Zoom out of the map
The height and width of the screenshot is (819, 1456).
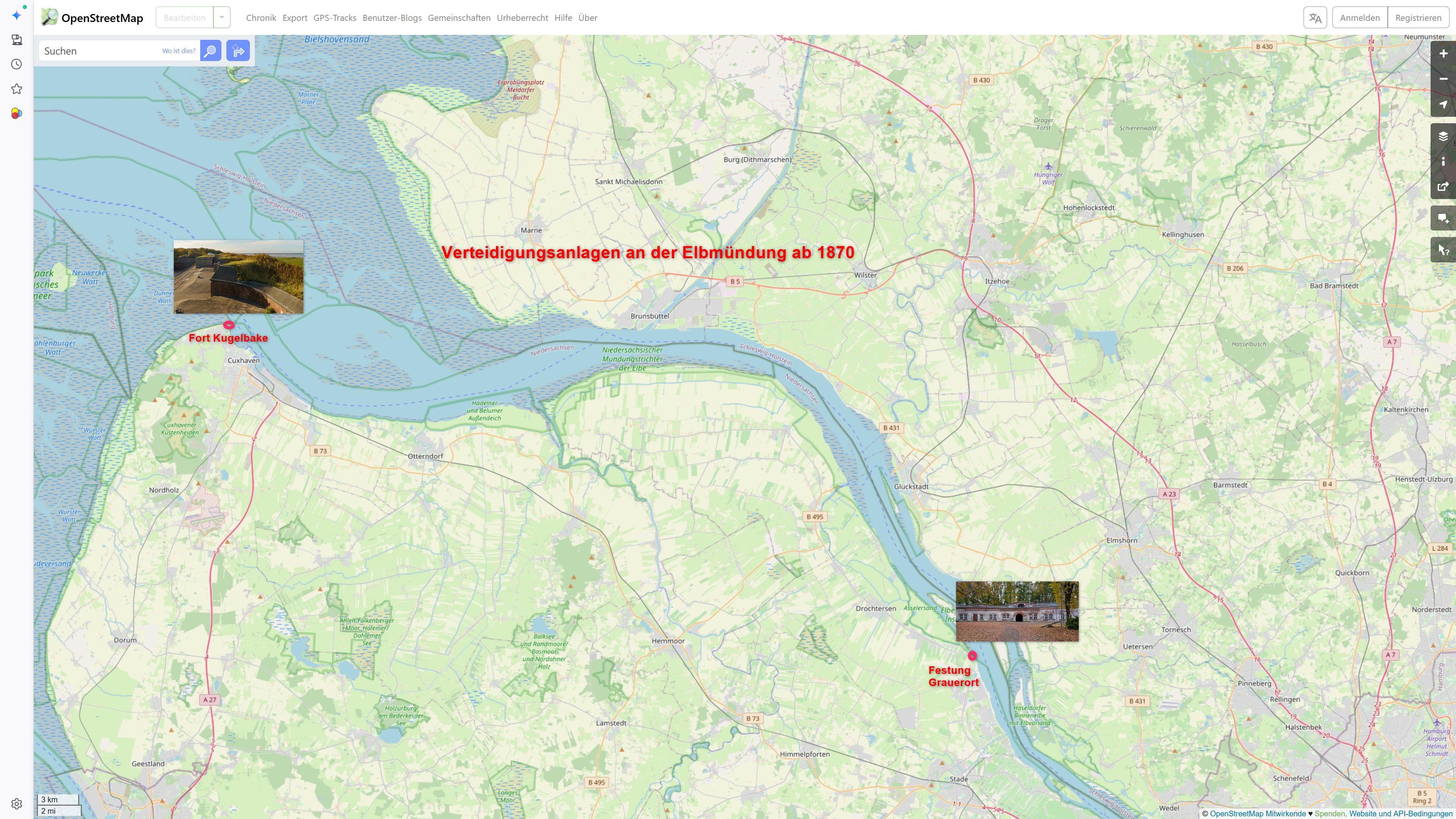[1443, 79]
